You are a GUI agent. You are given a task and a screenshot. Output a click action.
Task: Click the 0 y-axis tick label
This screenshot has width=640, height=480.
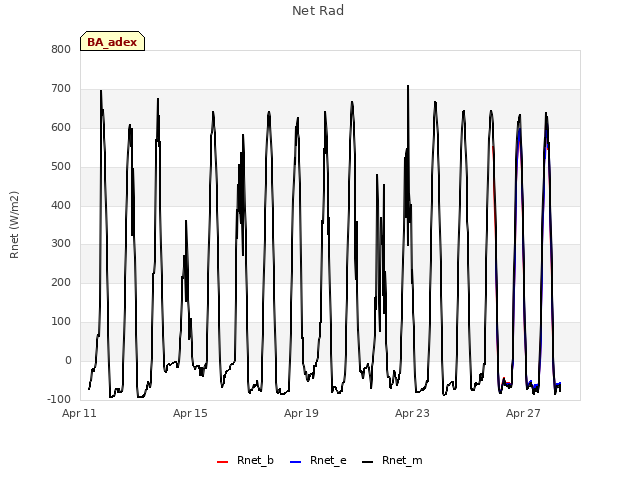click(x=68, y=360)
